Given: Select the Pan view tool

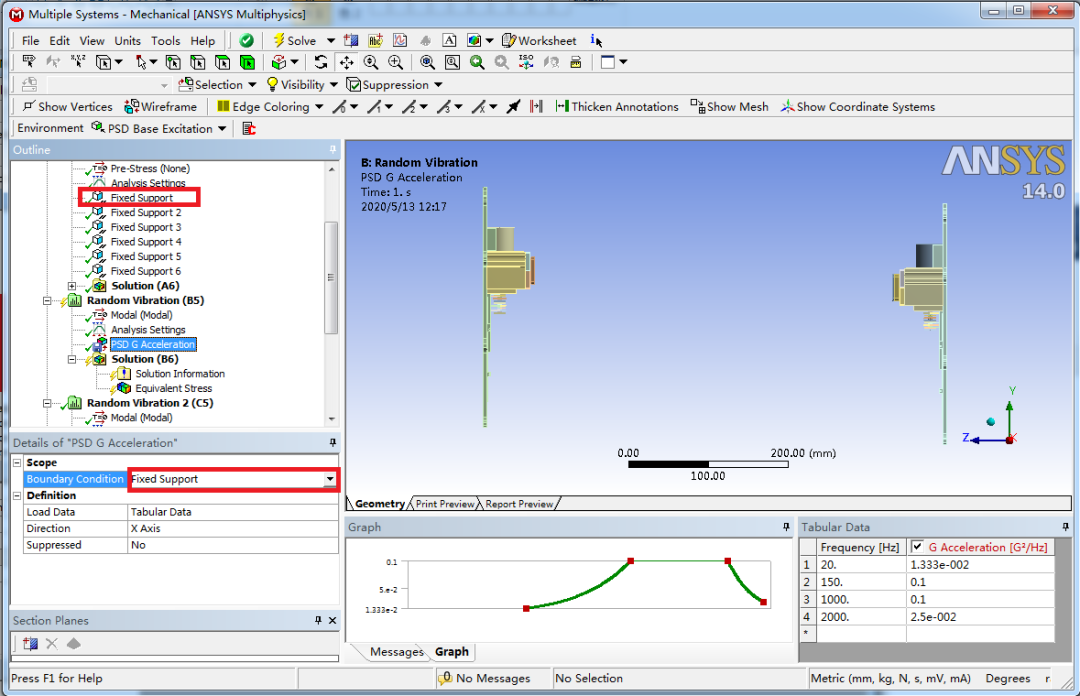Looking at the screenshot, I should [x=346, y=62].
